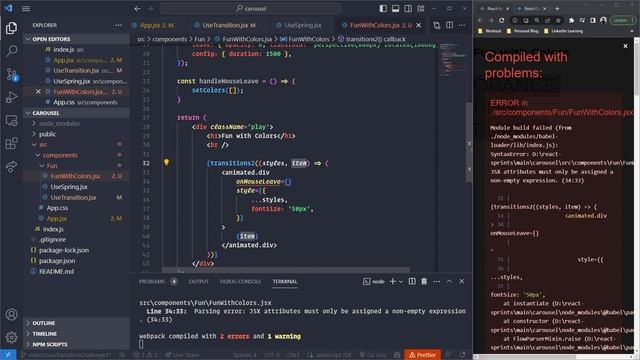
Task: Select the Terminal panel tab
Action: pos(285,282)
